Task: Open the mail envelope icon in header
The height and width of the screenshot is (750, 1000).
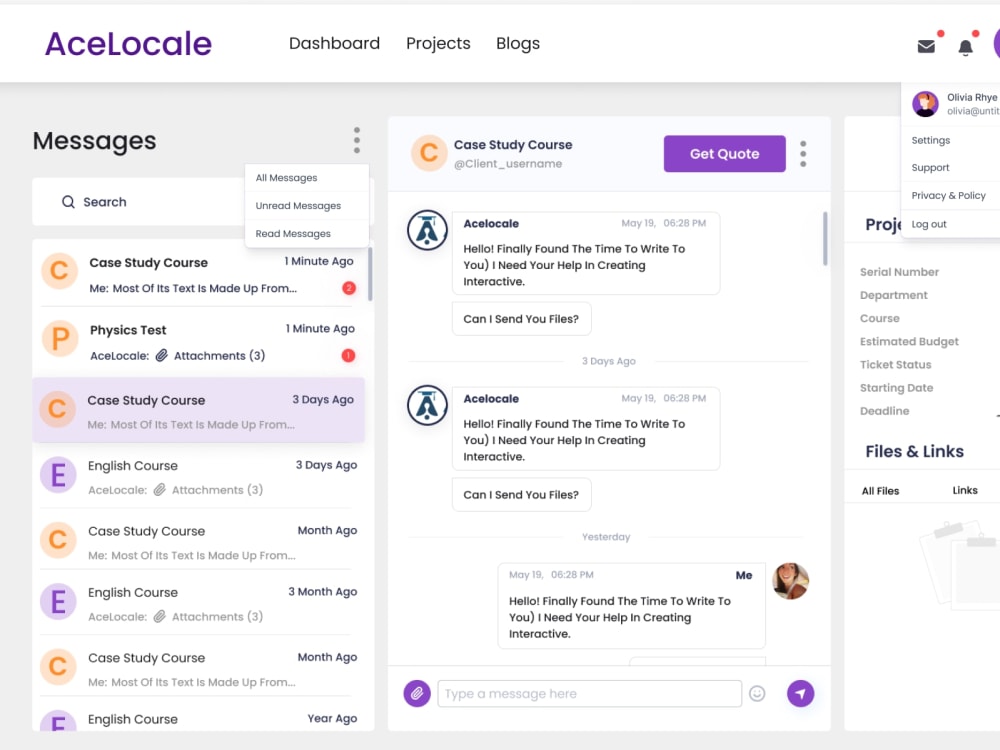Action: [926, 47]
